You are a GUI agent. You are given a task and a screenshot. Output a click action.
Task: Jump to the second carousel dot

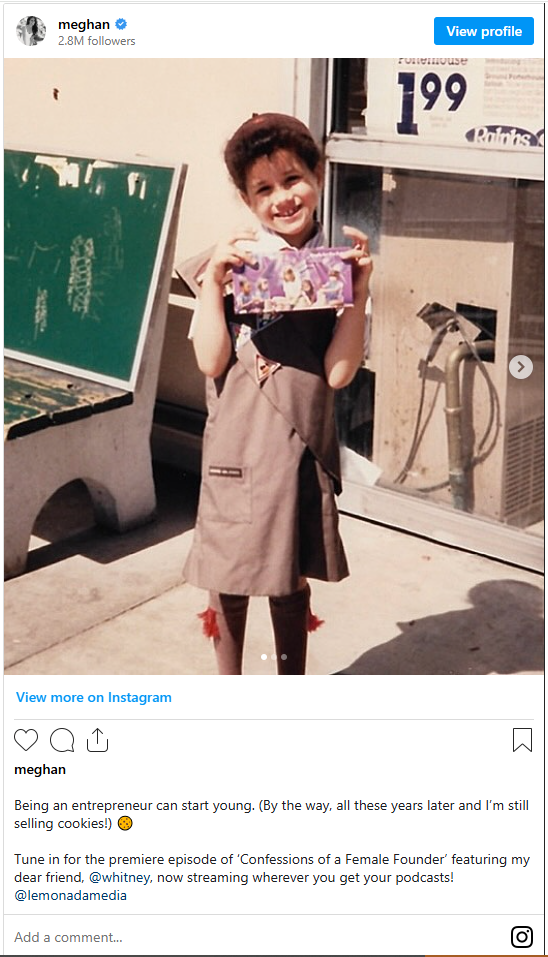click(274, 657)
